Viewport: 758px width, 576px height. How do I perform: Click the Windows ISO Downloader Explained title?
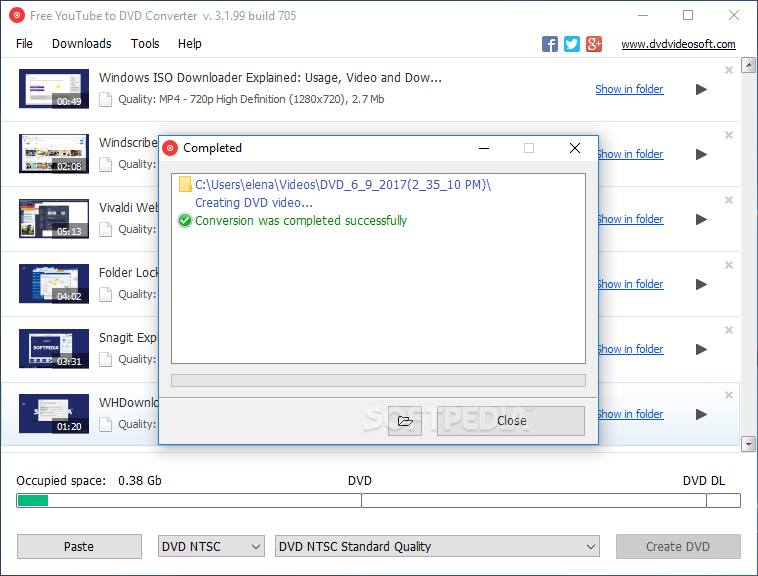click(270, 78)
